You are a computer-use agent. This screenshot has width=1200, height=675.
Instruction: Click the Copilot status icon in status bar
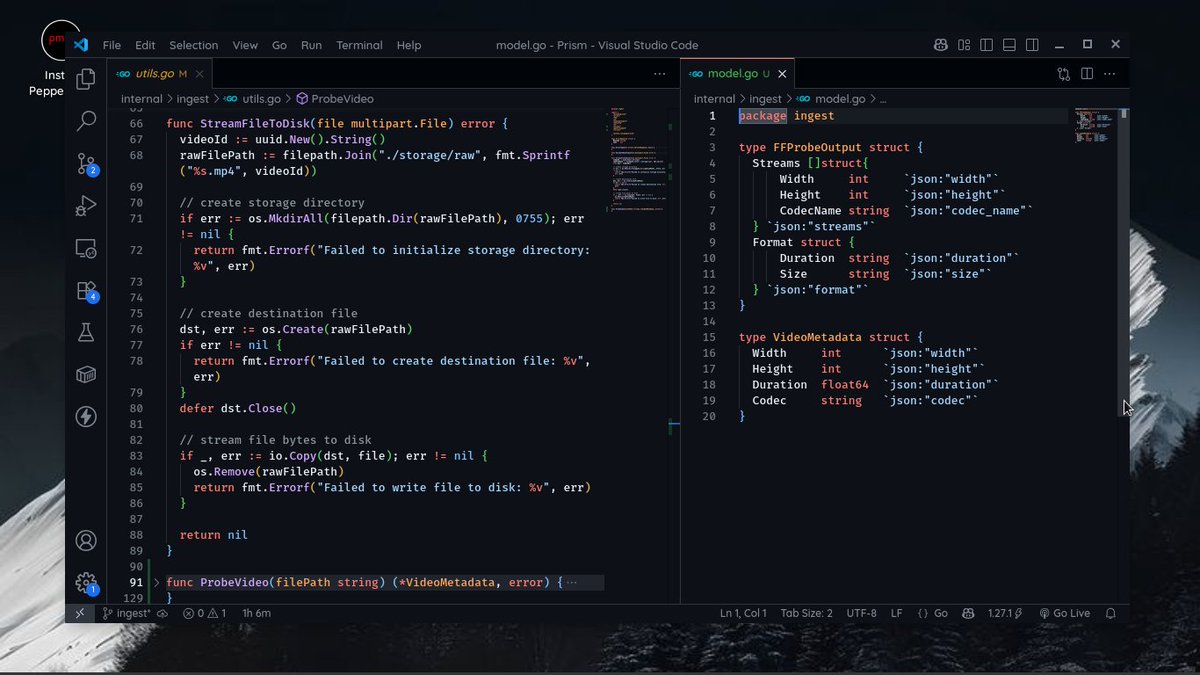pyautogui.click(x=968, y=613)
